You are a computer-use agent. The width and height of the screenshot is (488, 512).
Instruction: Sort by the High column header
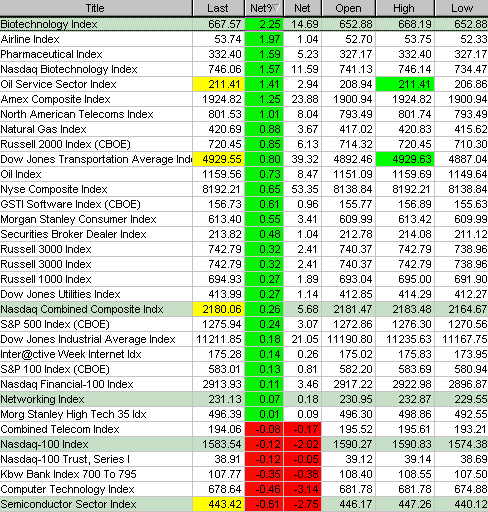click(x=405, y=8)
